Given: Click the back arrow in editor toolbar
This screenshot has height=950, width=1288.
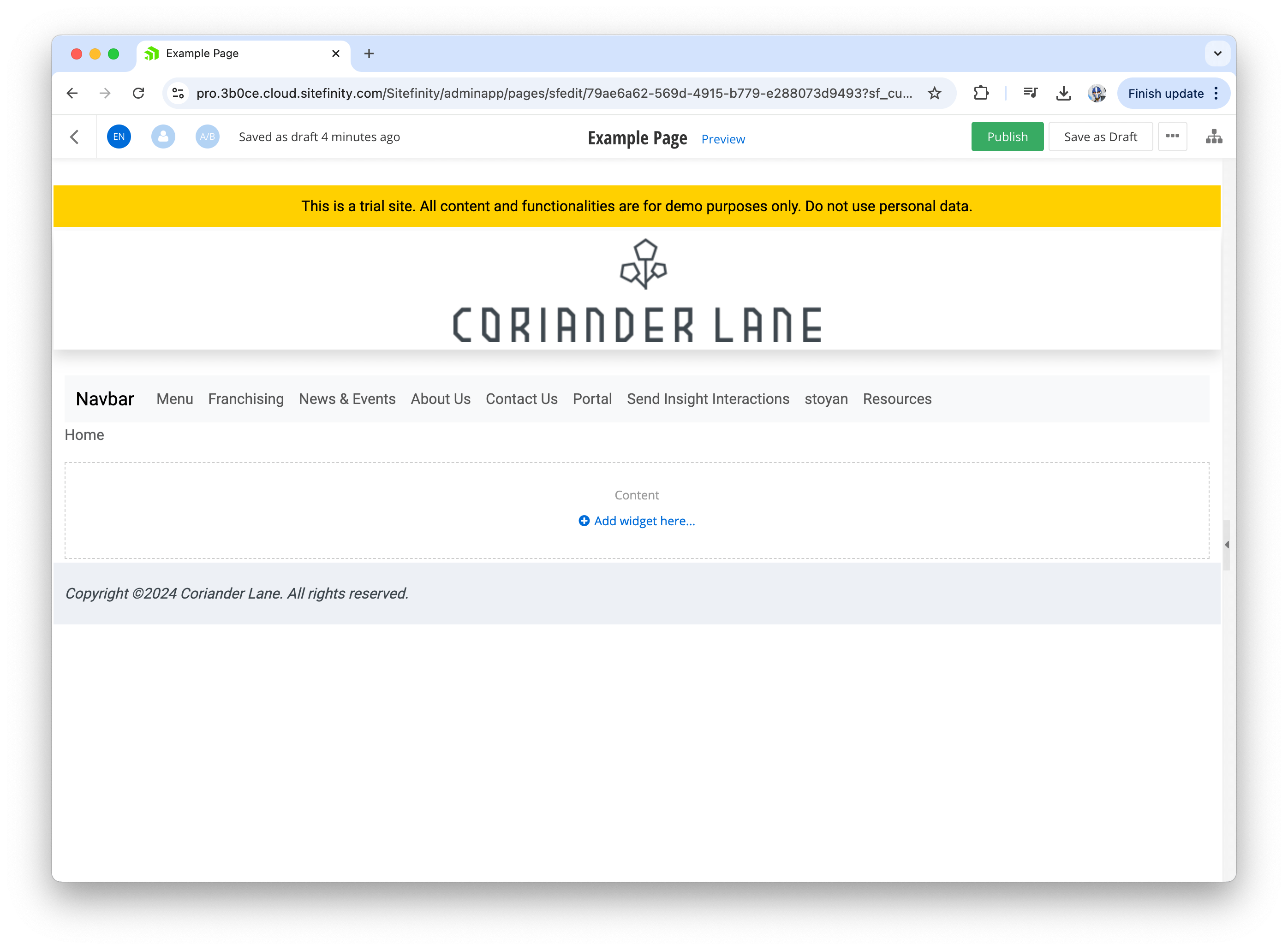Looking at the screenshot, I should 75,137.
